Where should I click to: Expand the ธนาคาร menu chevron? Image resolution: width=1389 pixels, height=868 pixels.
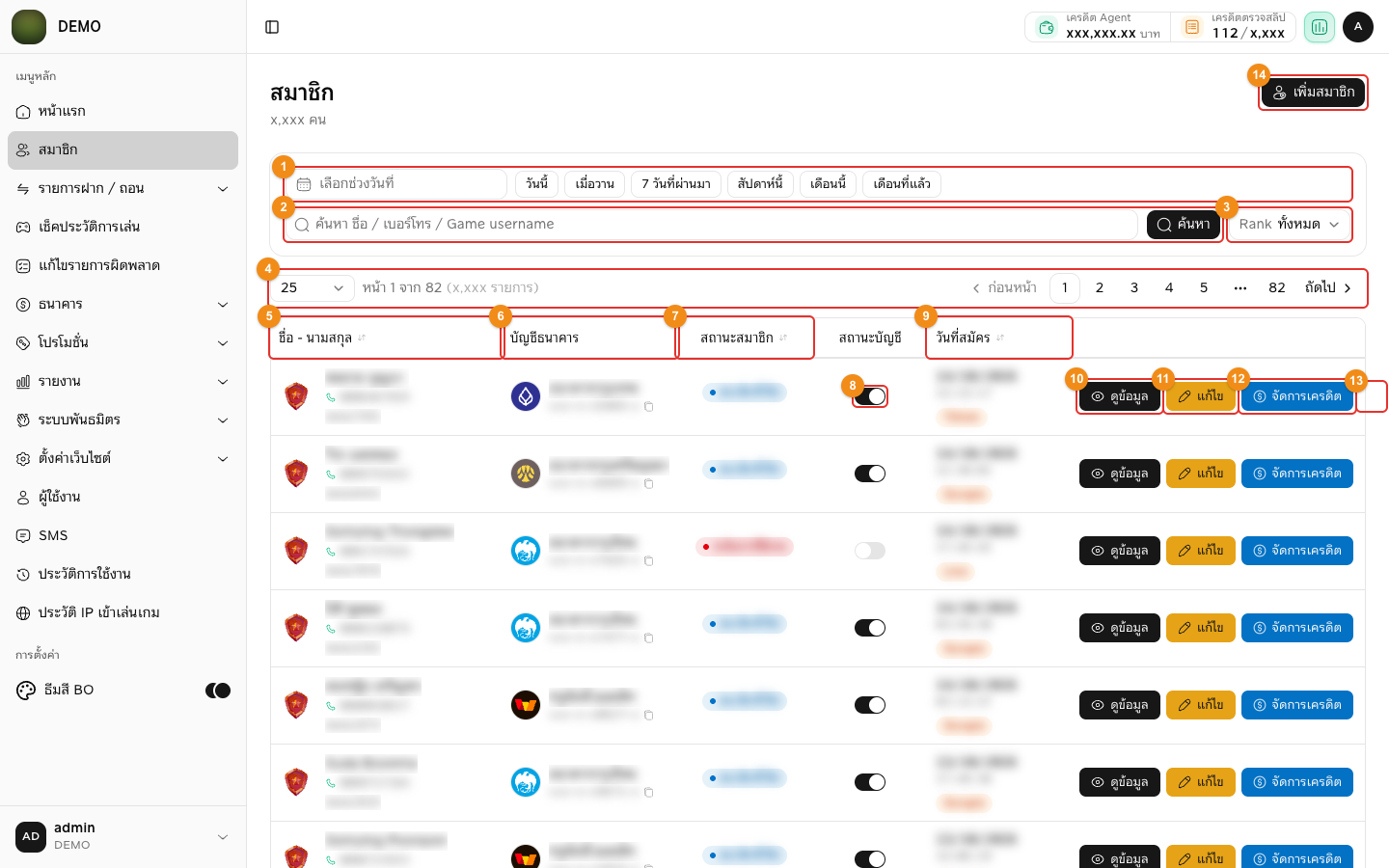223,305
